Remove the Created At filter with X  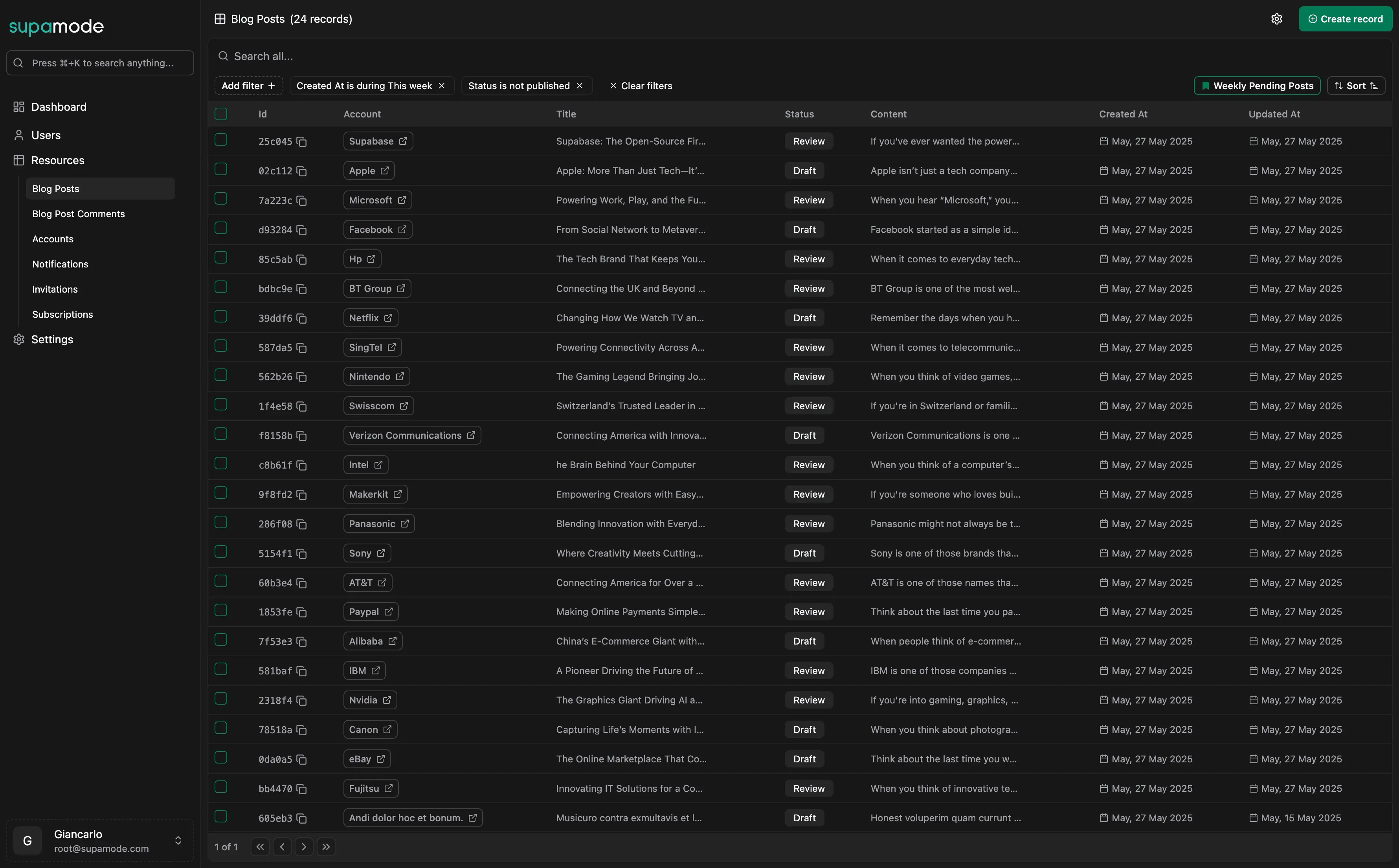[442, 86]
